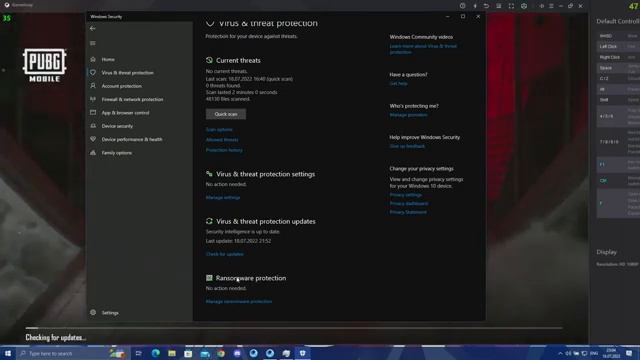This screenshot has height=360, width=640.
Task: Select Virus & threat protection in sidebar
Action: click(x=127, y=73)
